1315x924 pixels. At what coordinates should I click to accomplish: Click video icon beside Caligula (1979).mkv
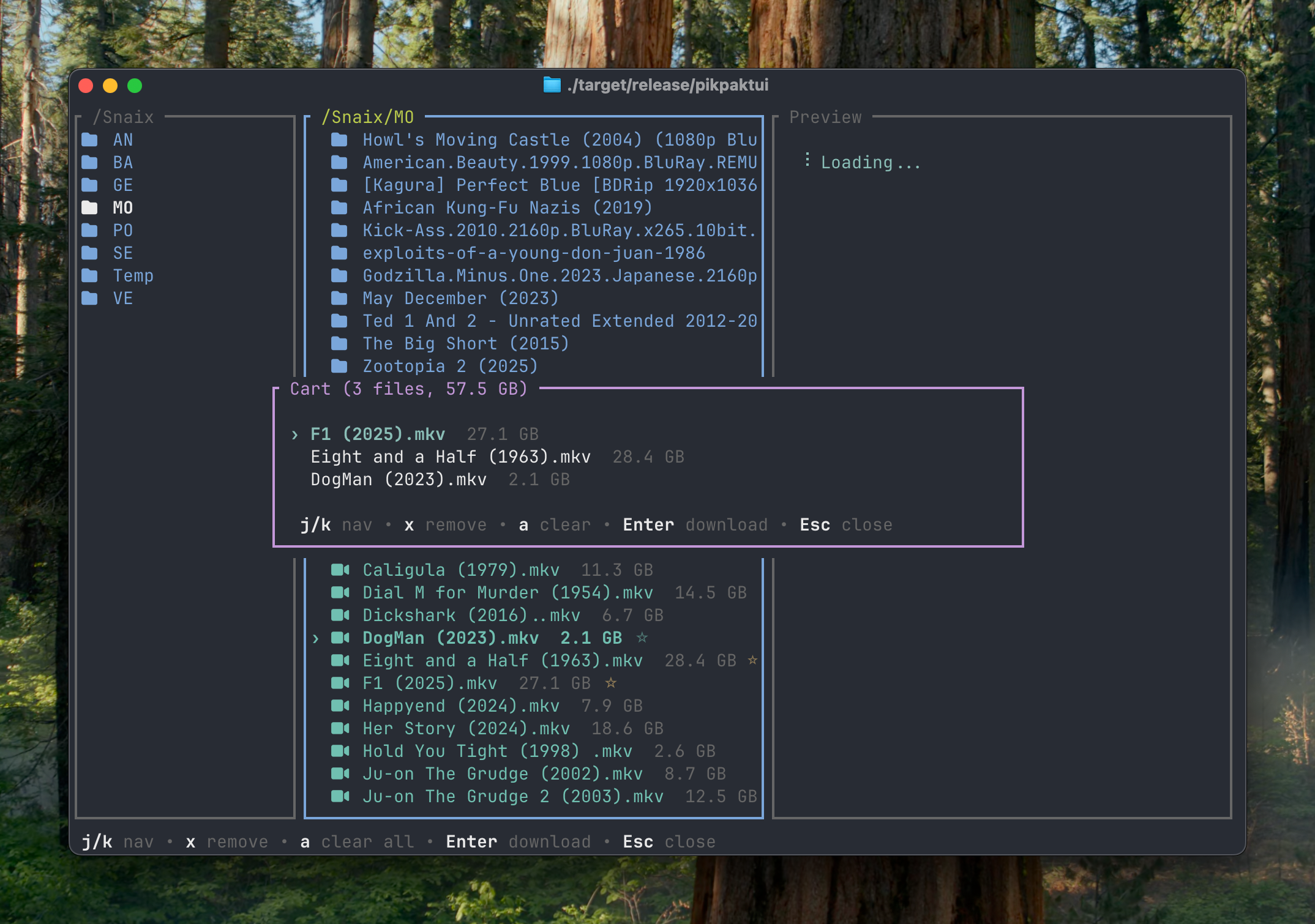coord(340,570)
